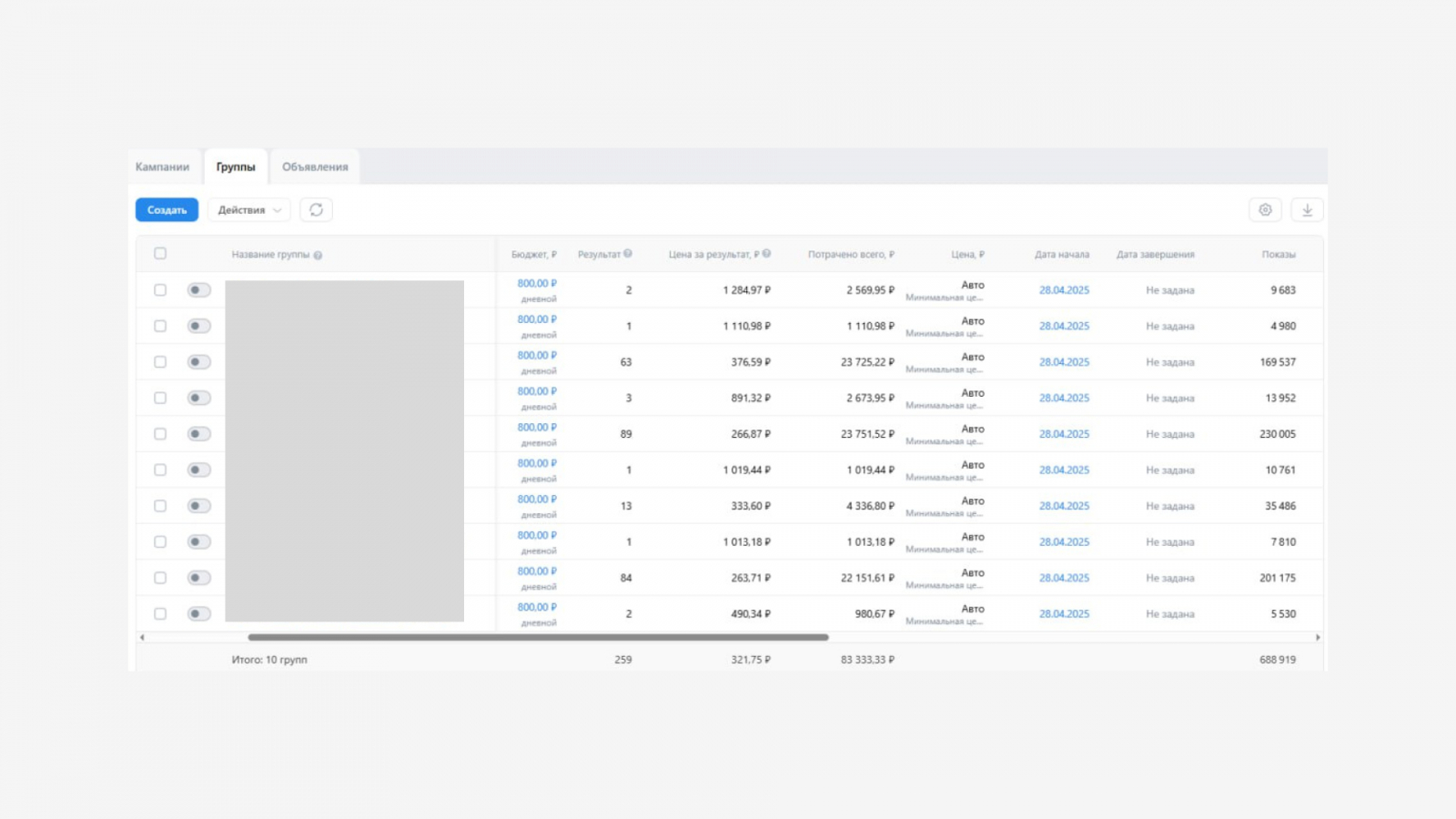1456x819 pixels.
Task: Click the left arrow of horizontal scrollbar
Action: point(142,637)
